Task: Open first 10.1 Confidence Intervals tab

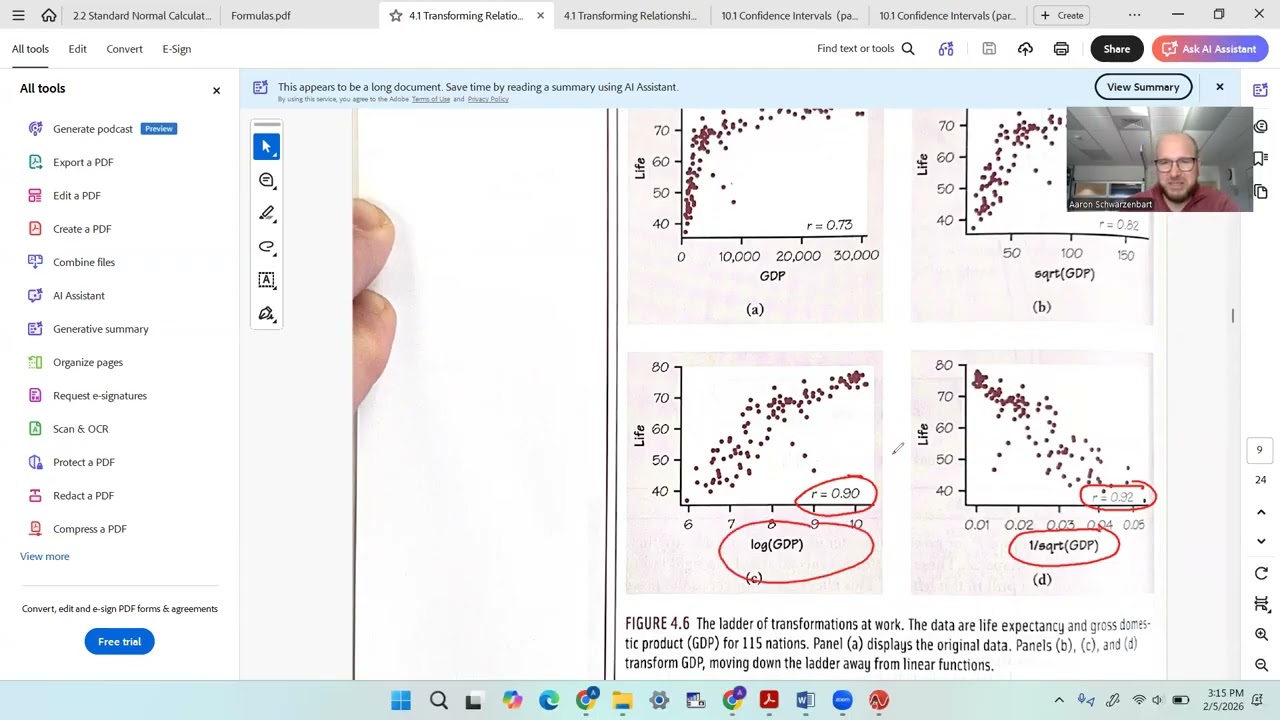Action: (790, 15)
